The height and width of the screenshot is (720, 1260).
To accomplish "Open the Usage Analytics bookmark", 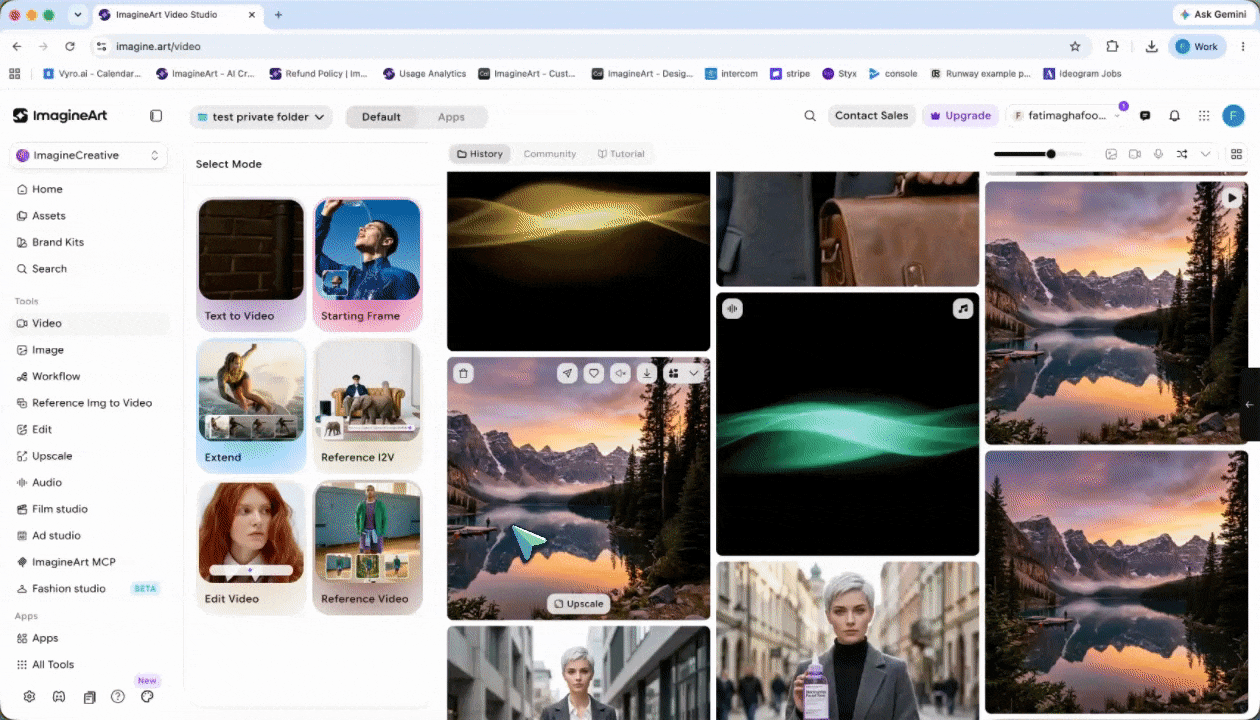I will click(424, 73).
